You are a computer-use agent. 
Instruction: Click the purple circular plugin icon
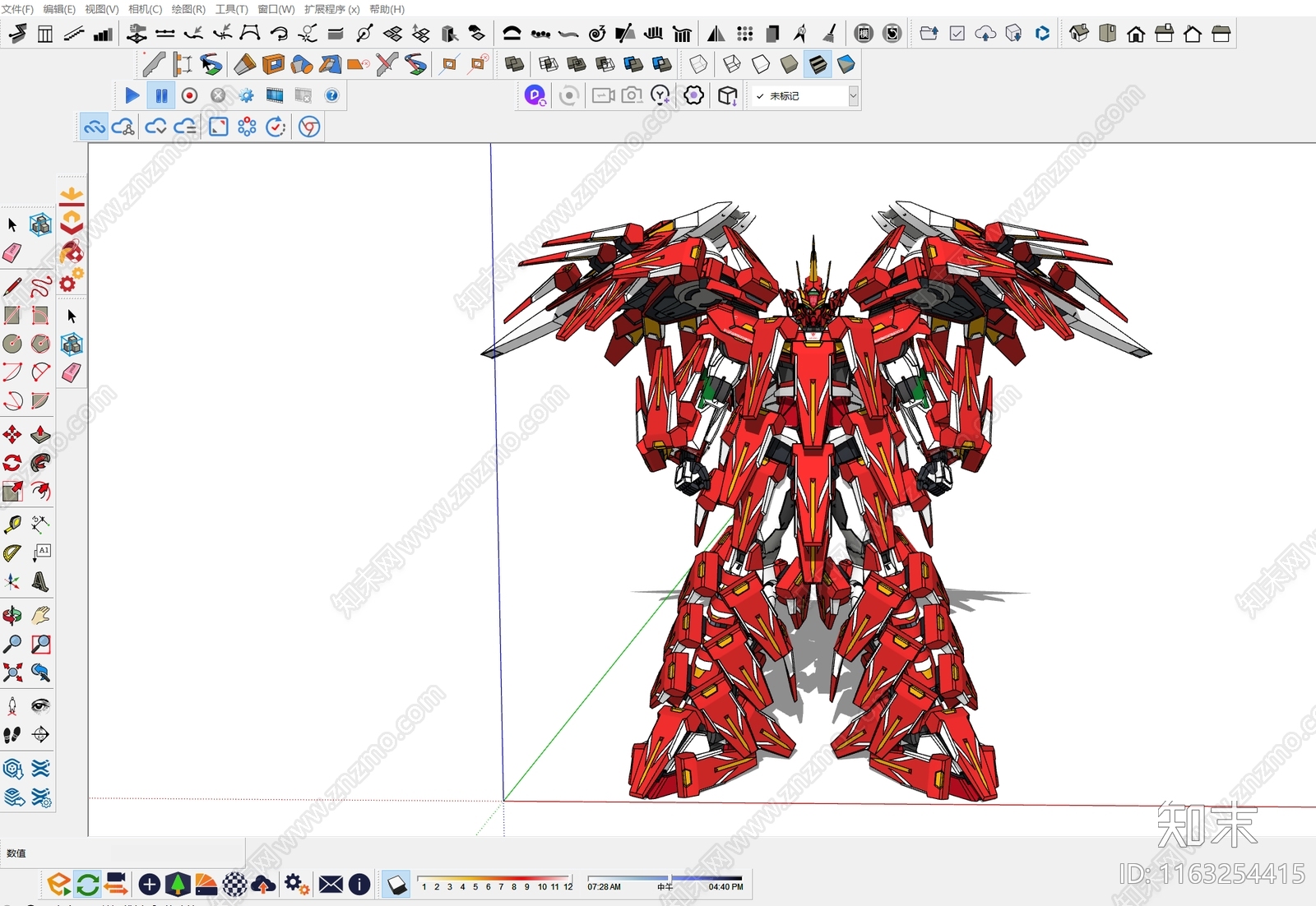pos(535,95)
